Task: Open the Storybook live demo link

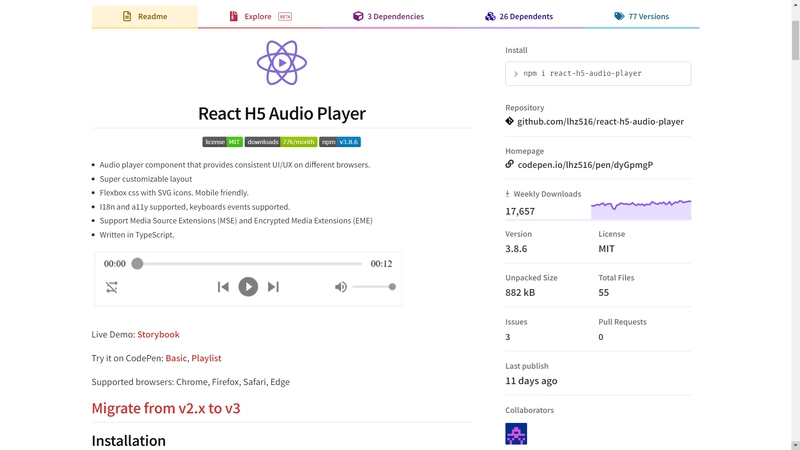Action: (x=158, y=334)
